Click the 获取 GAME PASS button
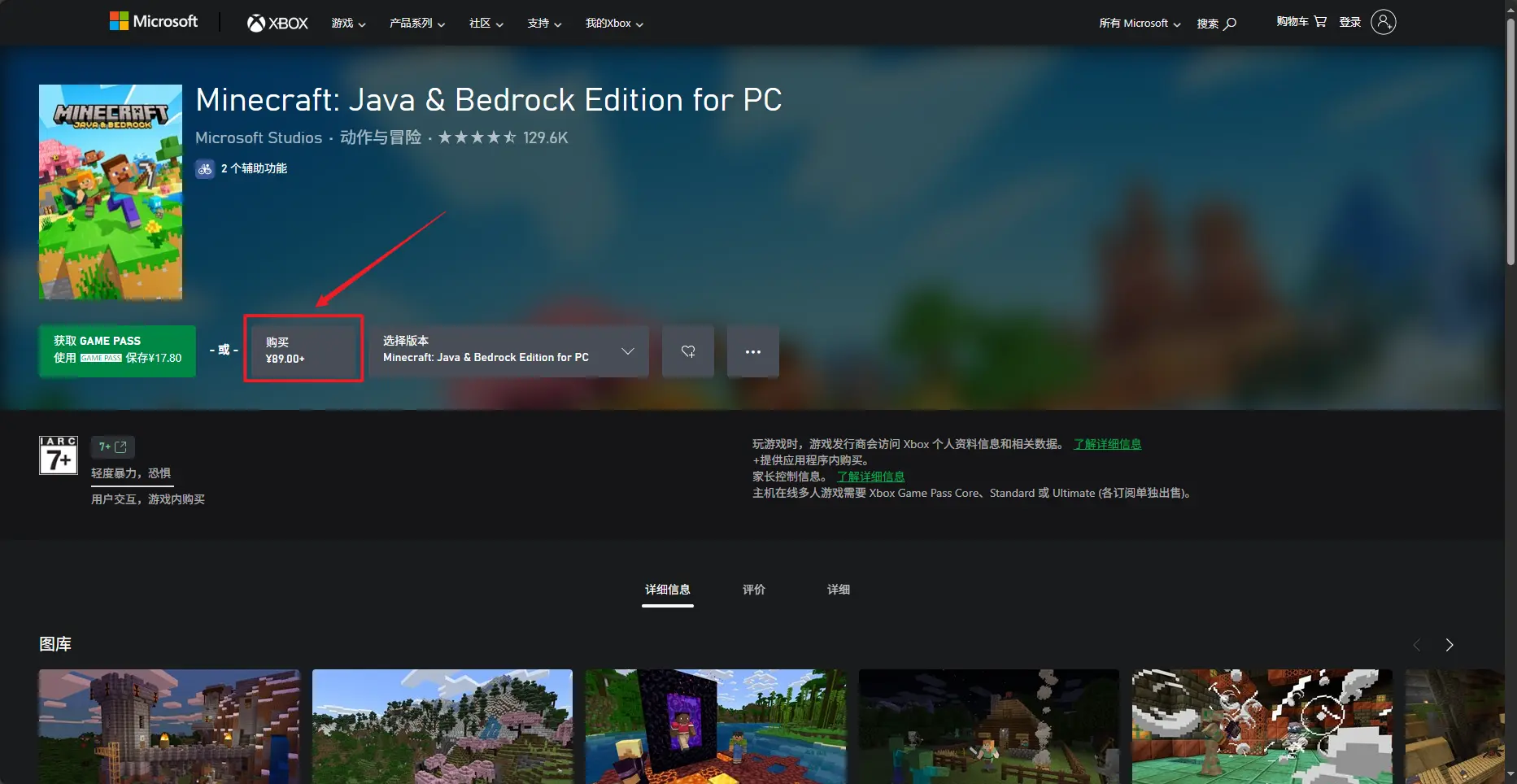 click(117, 351)
